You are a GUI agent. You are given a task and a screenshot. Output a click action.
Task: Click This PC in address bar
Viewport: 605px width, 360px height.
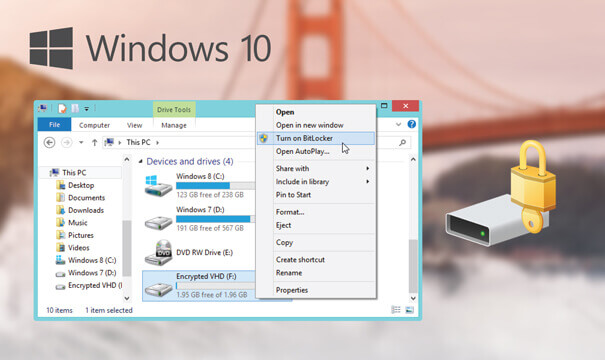point(139,142)
